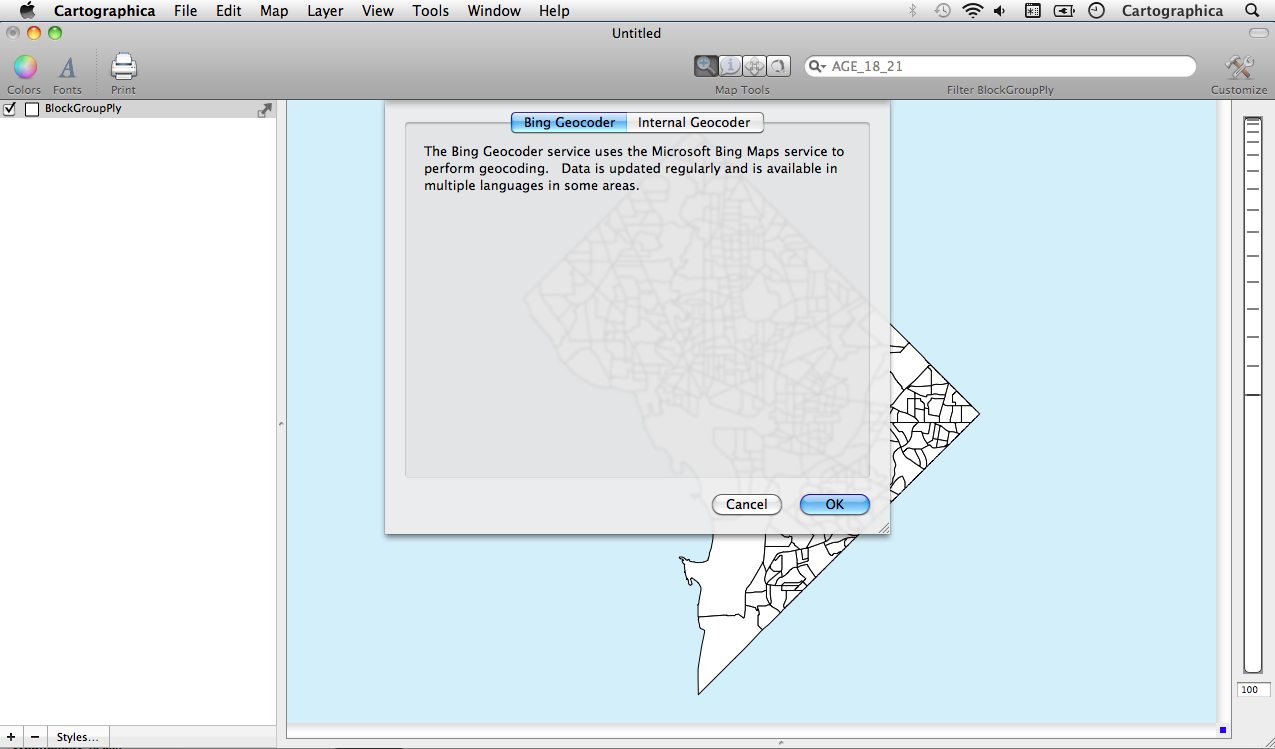Screen dimensions: 1275x749
Task: Select the Pan map tool
Action: (x=755, y=66)
